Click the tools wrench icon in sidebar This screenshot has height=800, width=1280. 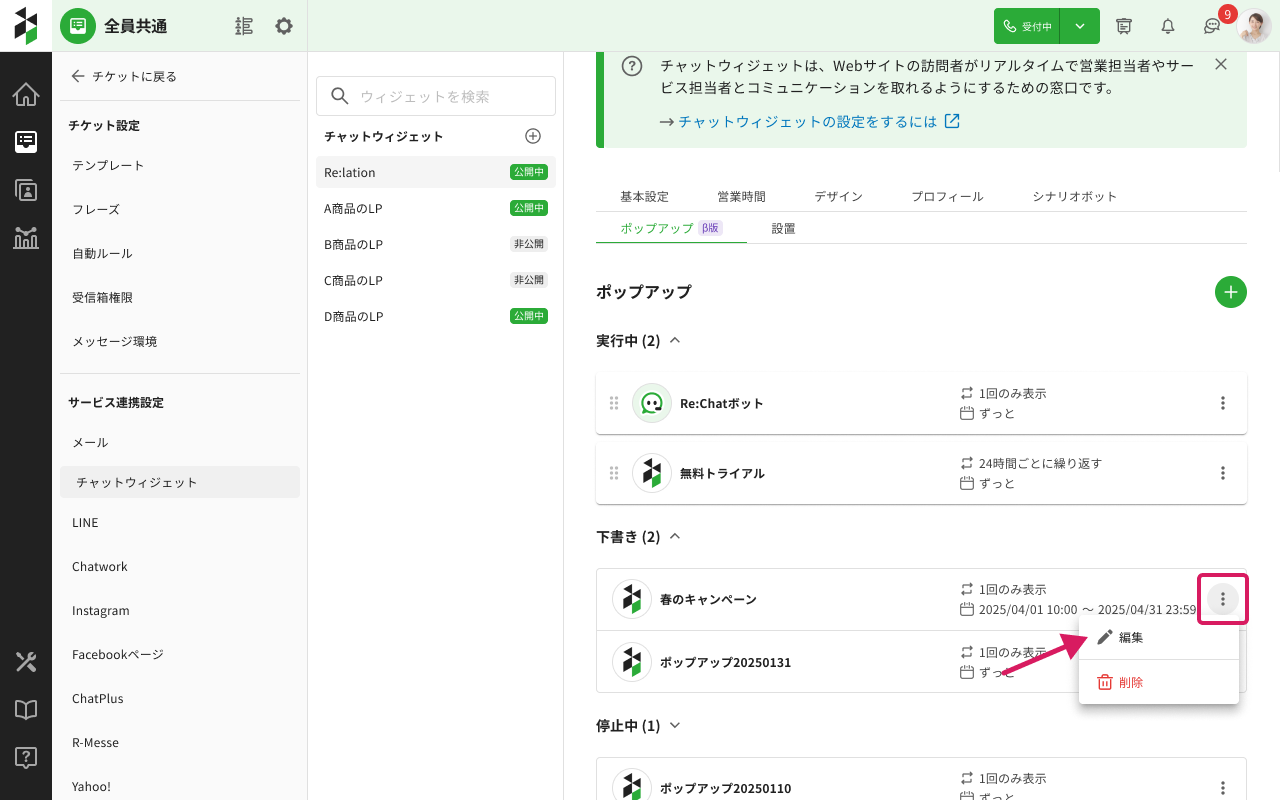point(26,662)
